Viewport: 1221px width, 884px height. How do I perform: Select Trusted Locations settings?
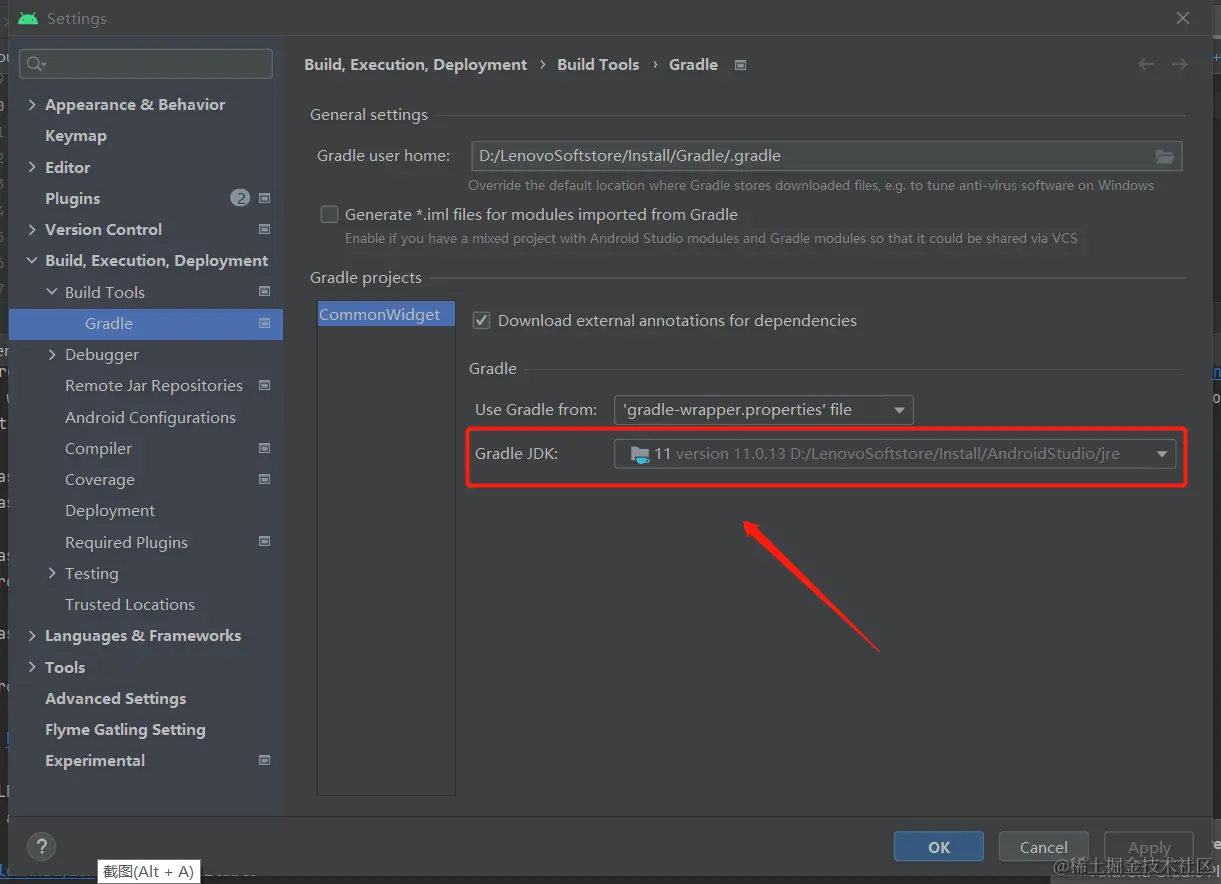pyautogui.click(x=130, y=604)
